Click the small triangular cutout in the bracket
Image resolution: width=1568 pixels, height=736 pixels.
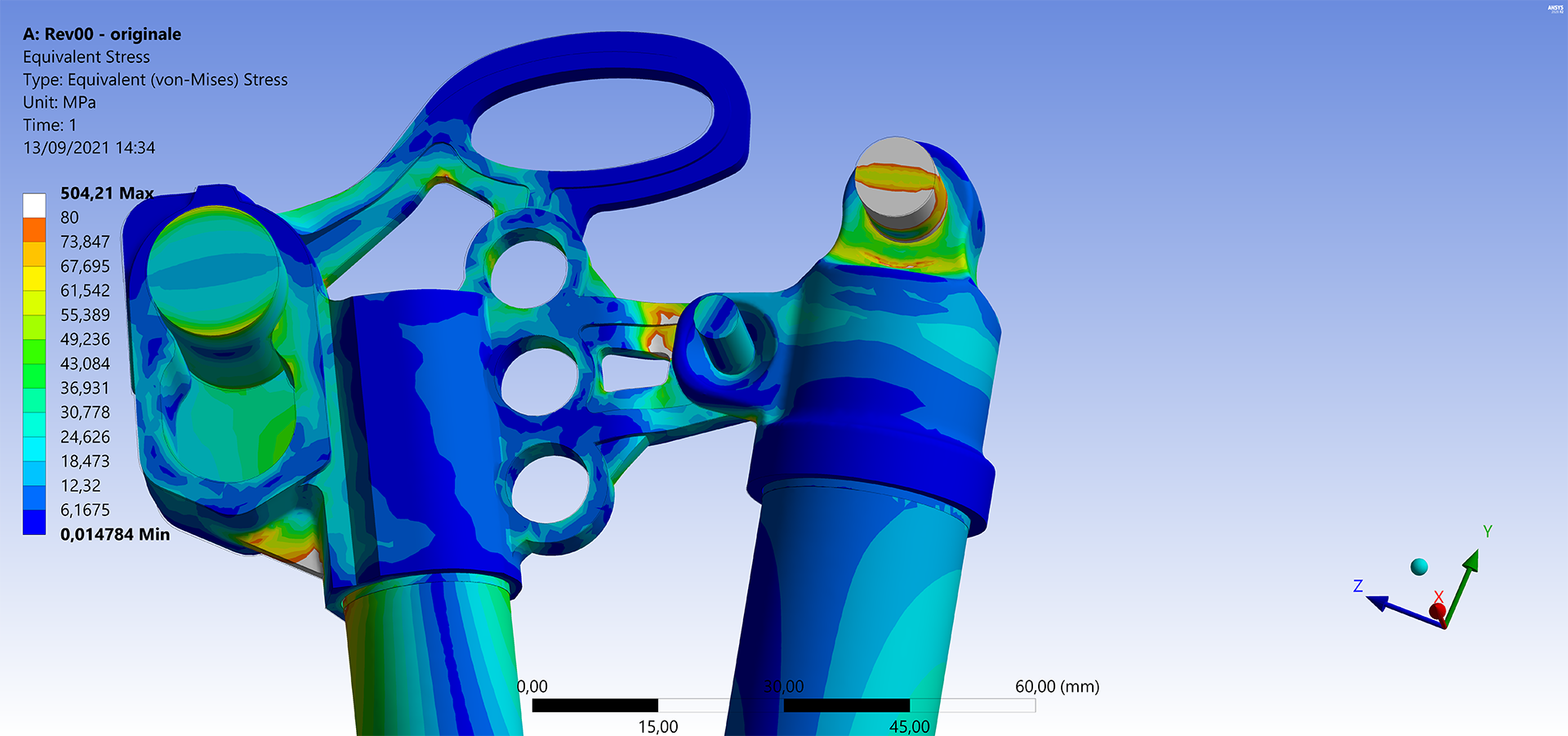coord(634,372)
